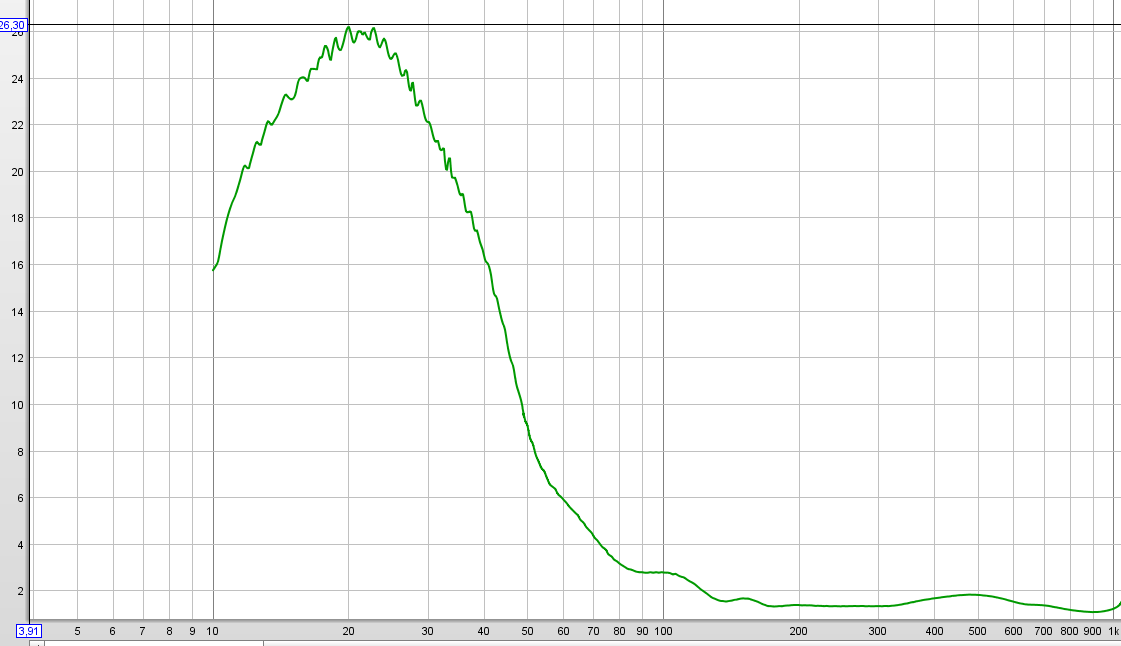Click the 500 label on the frequency axis

tap(977, 631)
